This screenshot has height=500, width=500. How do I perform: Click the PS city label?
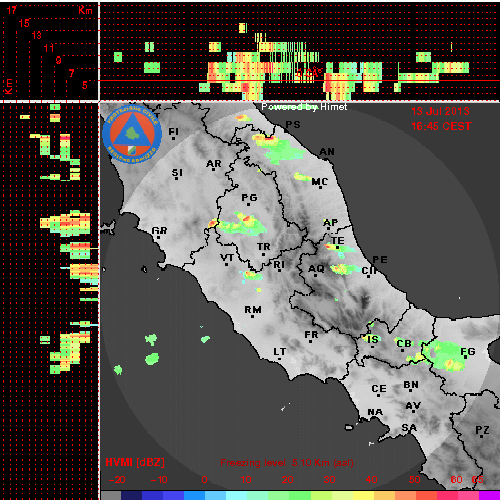(x=293, y=124)
